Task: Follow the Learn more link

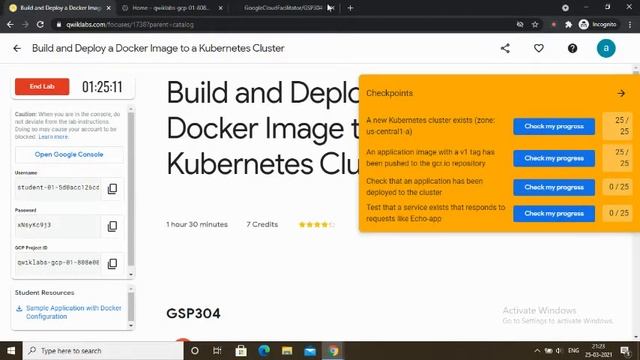Action: pyautogui.click(x=53, y=137)
